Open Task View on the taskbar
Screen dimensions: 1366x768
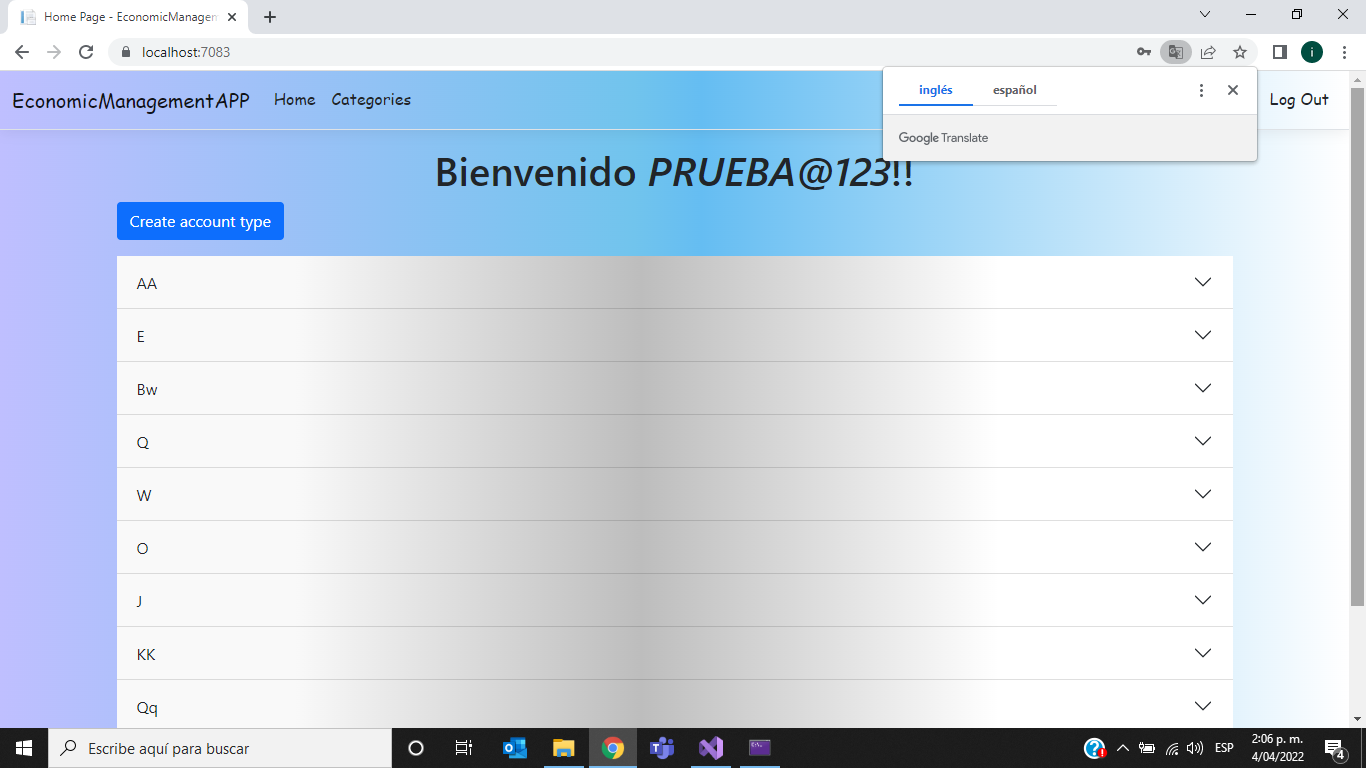pyautogui.click(x=464, y=748)
